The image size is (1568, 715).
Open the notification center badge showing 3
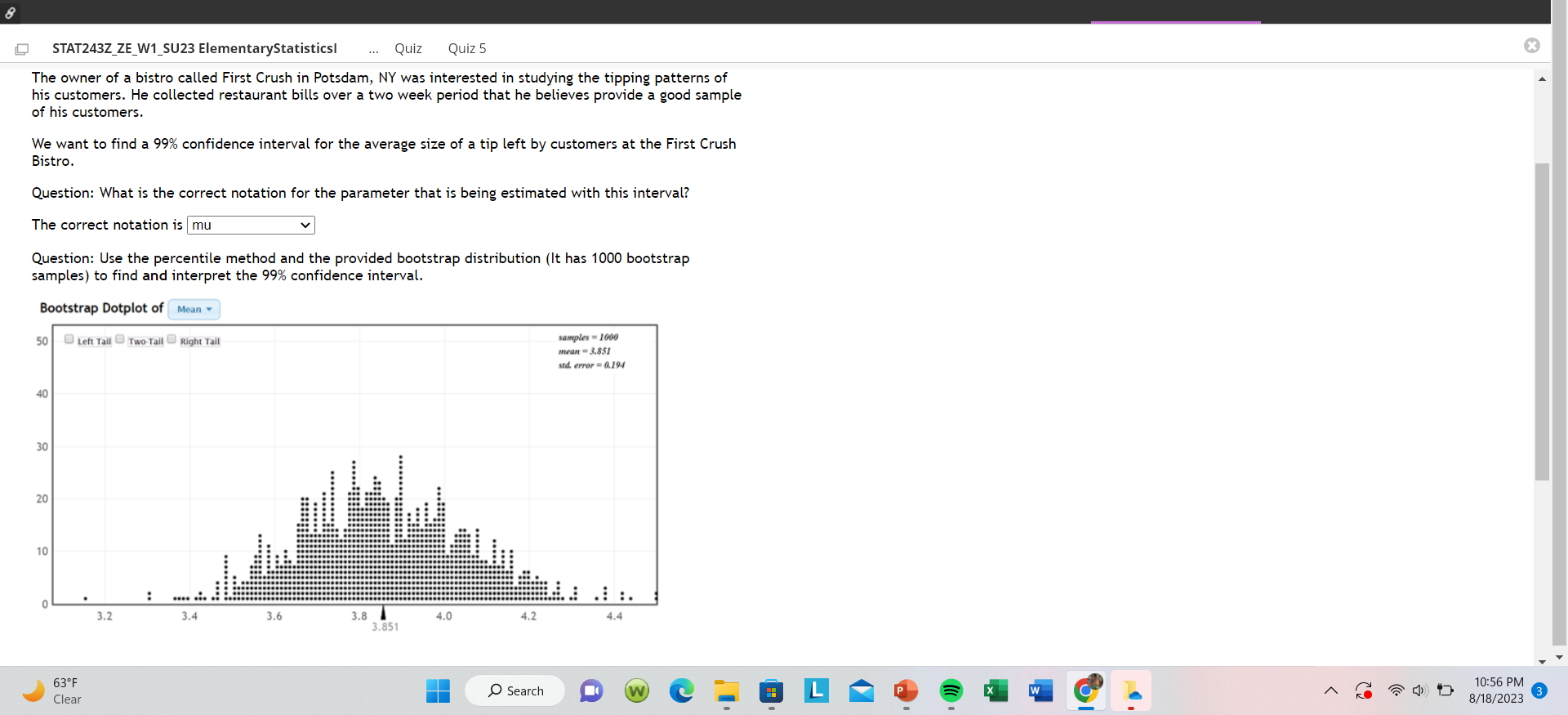(1539, 691)
